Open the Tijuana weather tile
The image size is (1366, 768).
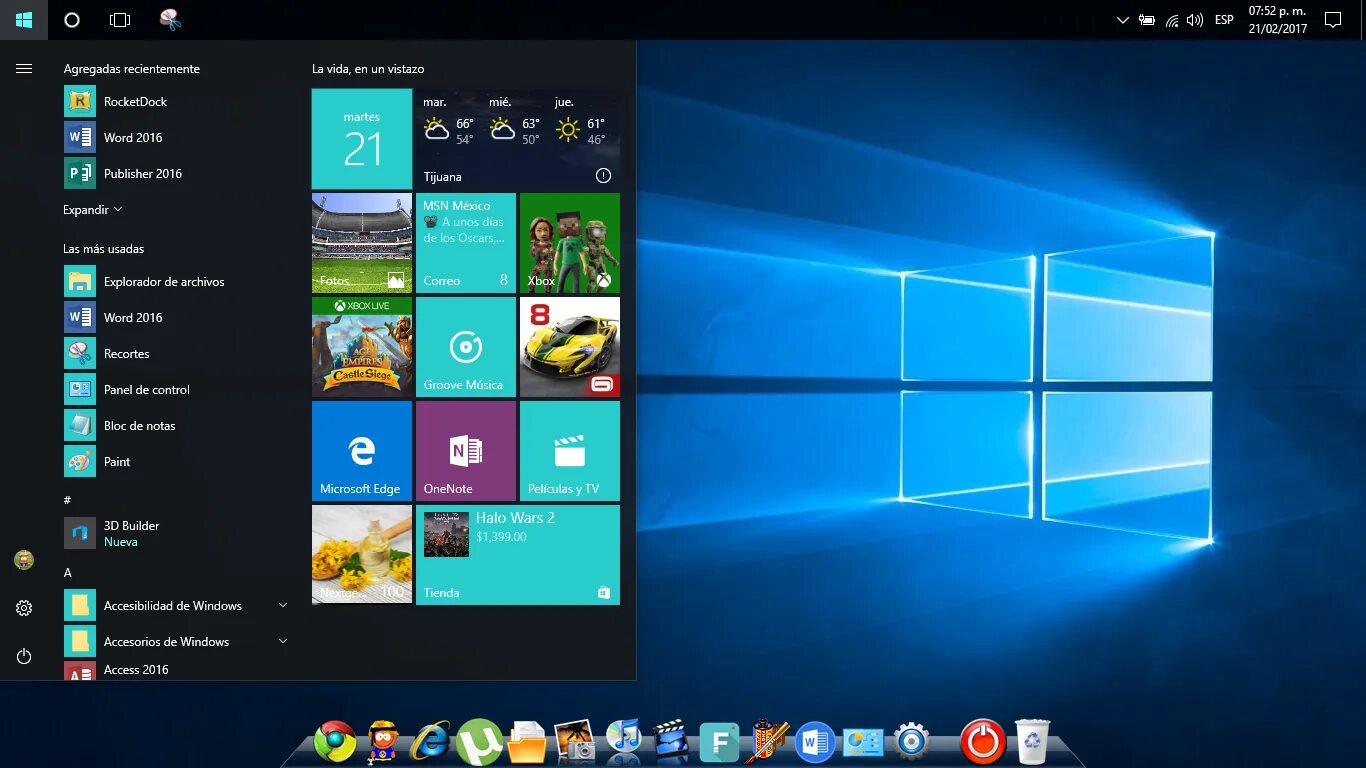[x=518, y=139]
